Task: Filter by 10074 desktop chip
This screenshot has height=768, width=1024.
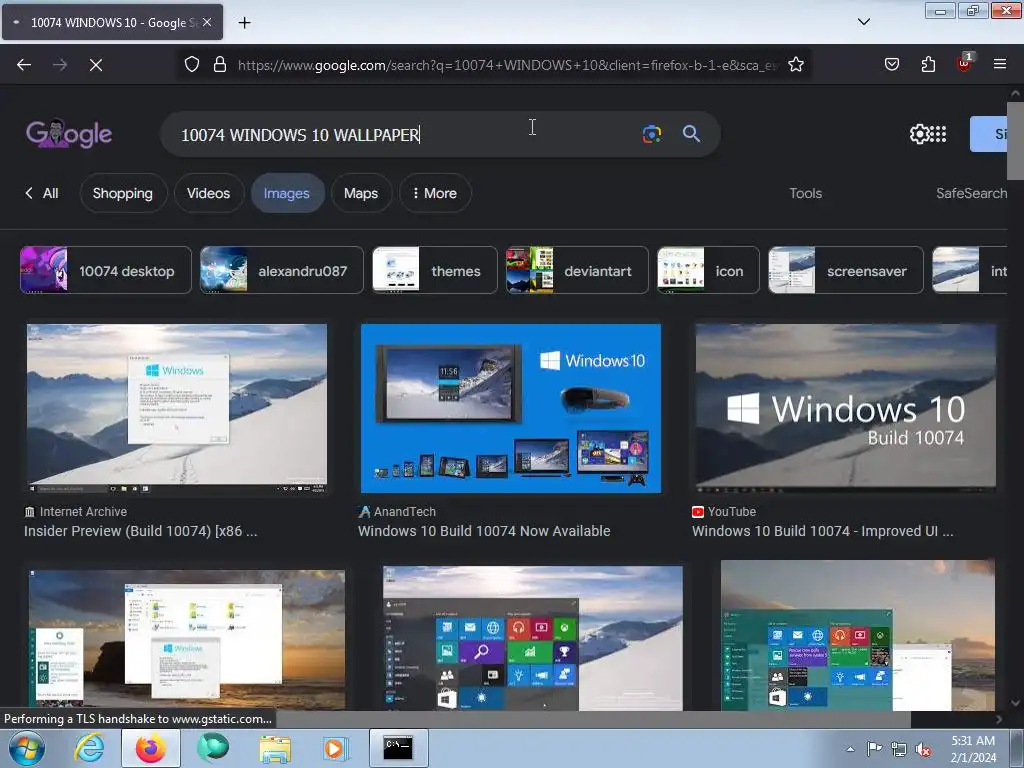Action: (x=106, y=270)
